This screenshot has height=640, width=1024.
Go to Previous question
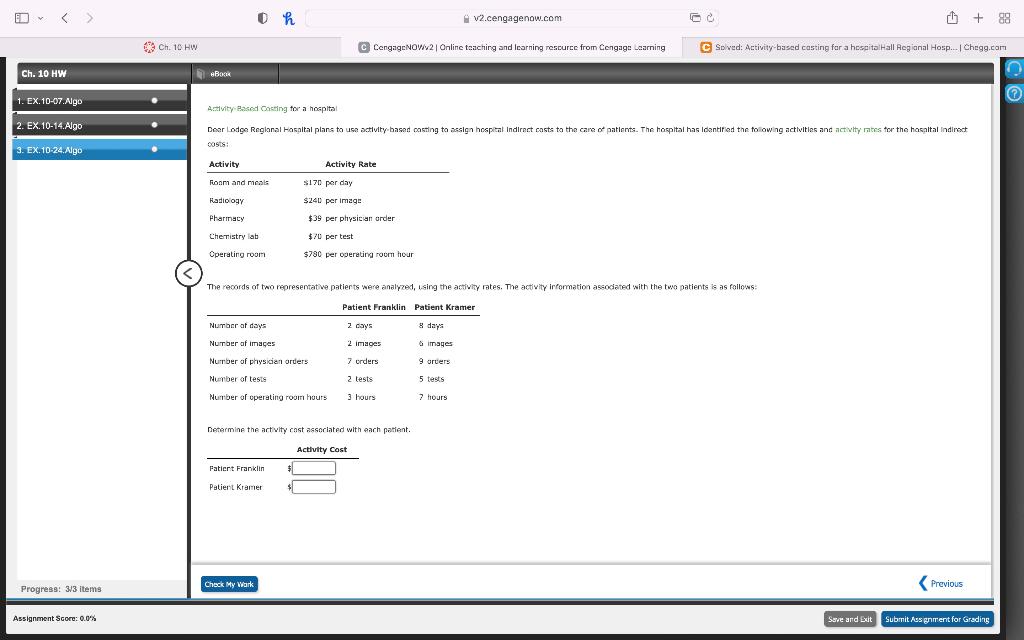[940, 584]
